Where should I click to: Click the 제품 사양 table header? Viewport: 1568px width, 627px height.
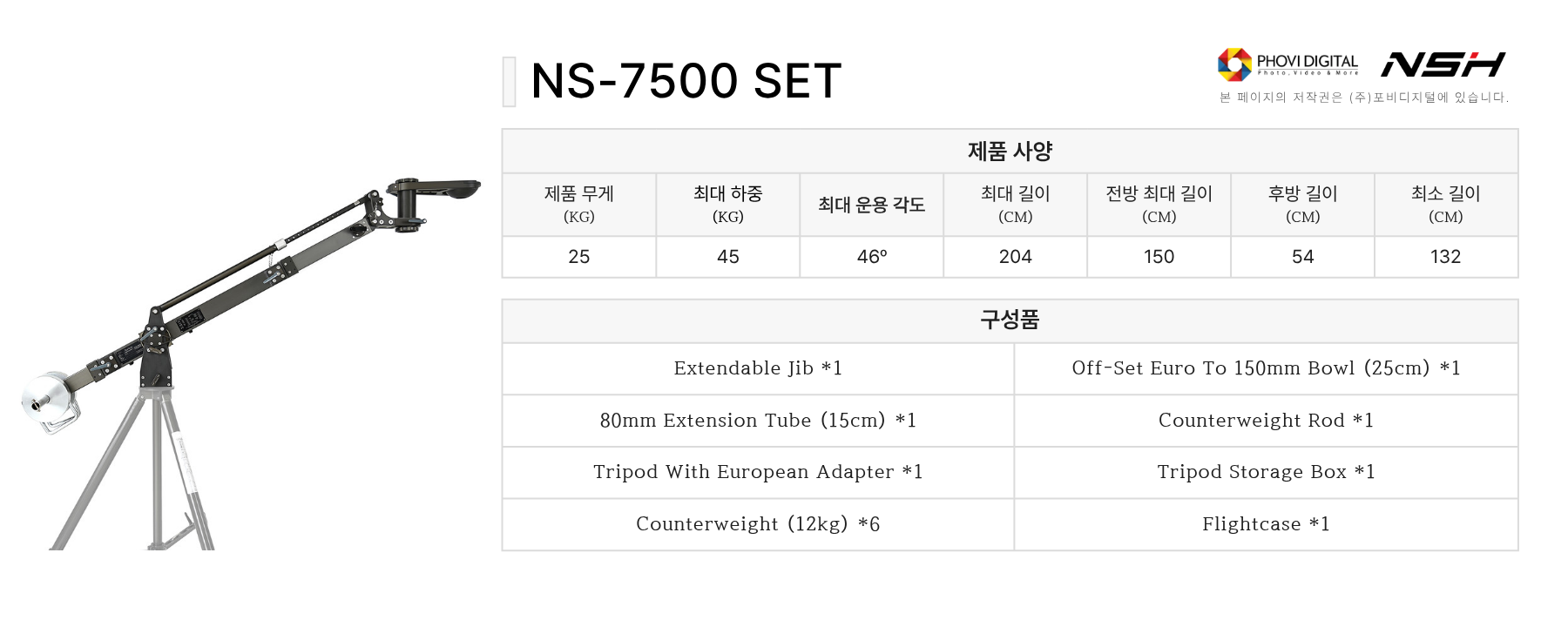pos(1010,152)
